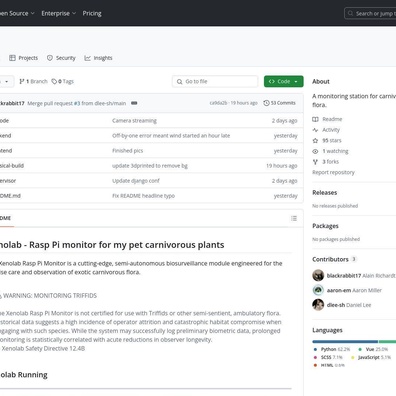Select Python 62.2% language entry
Screen dimensions: 396x396
pos(332,349)
